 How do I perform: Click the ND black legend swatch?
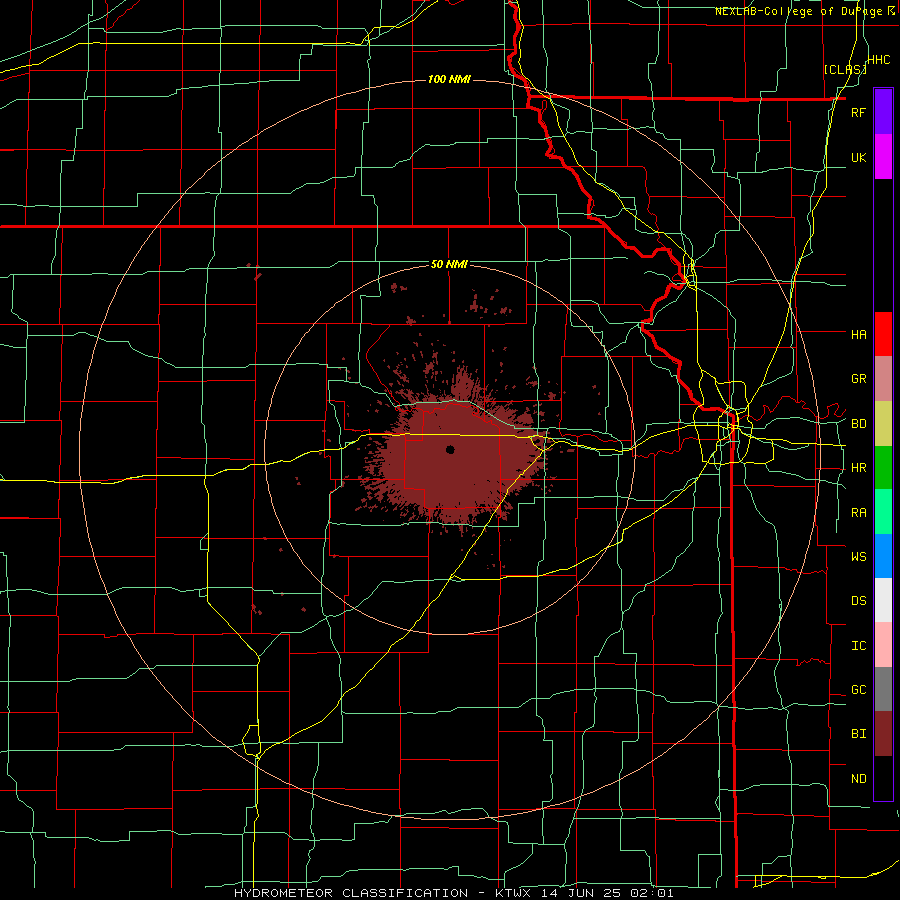pyautogui.click(x=883, y=778)
